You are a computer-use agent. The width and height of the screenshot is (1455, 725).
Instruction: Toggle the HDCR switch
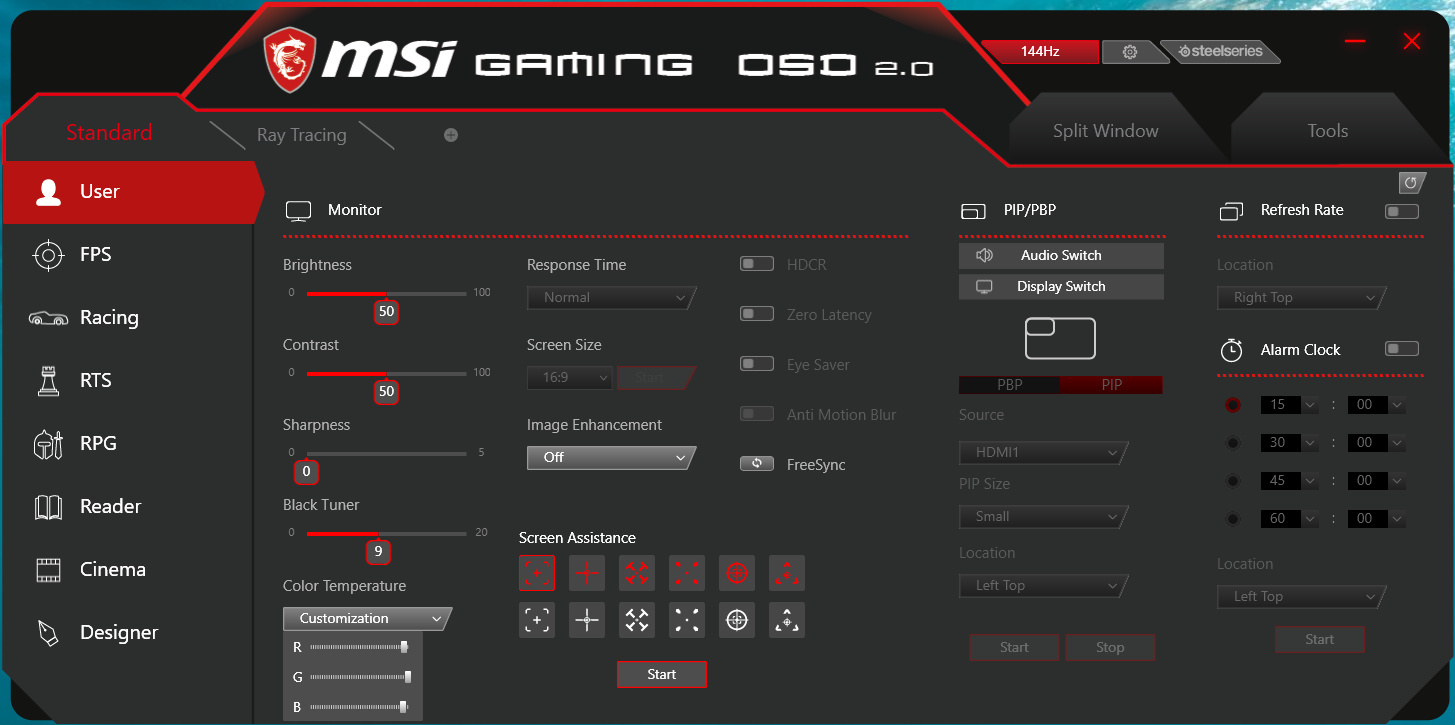[x=757, y=264]
